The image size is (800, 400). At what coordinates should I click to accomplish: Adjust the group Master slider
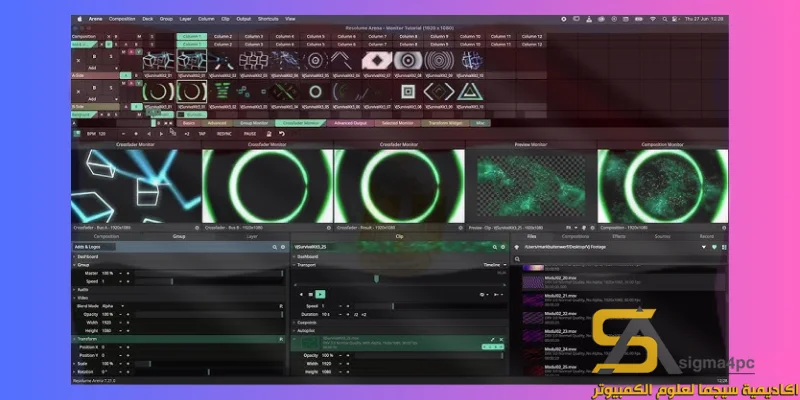[209, 273]
